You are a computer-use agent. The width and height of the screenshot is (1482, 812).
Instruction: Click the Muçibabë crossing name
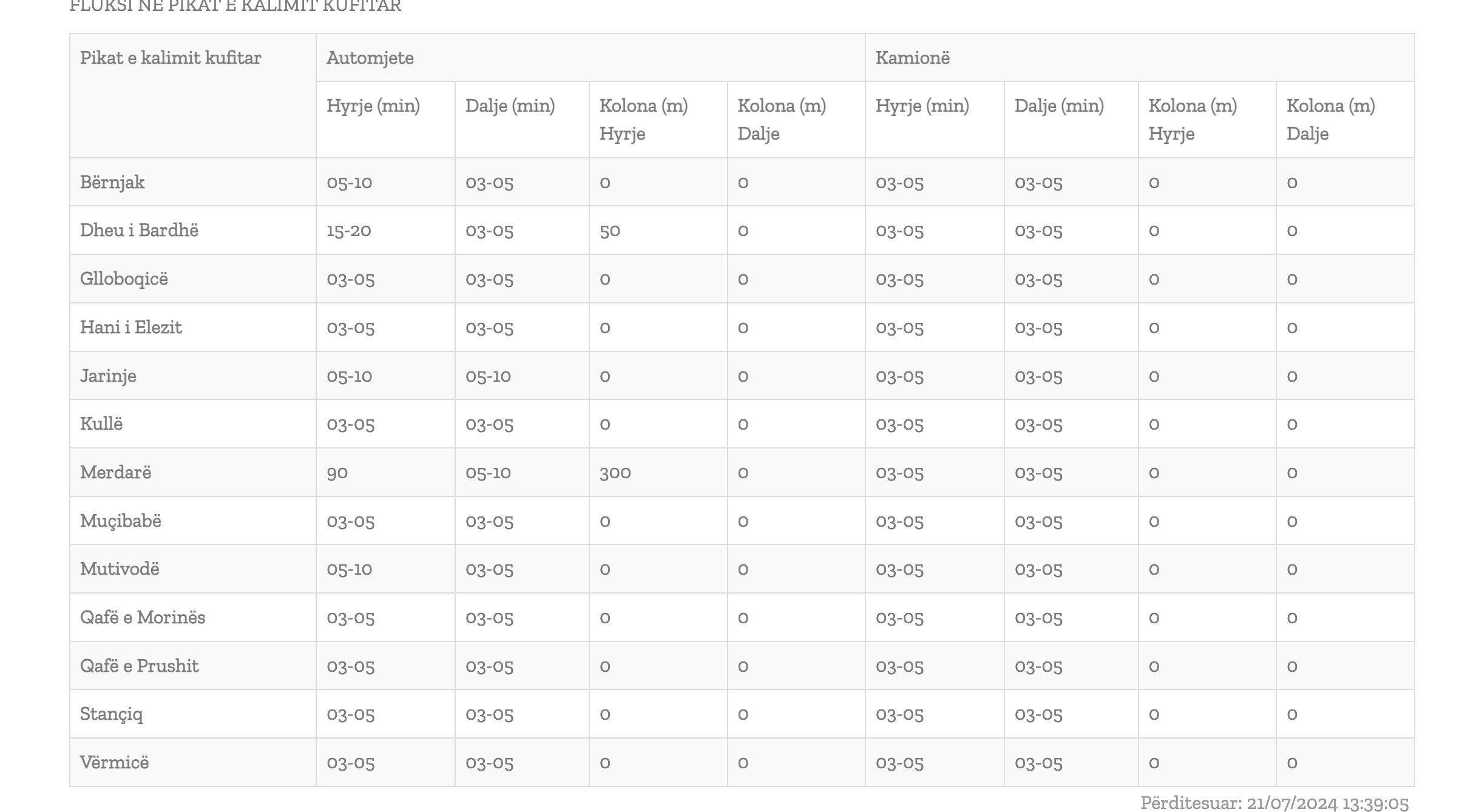tap(121, 521)
